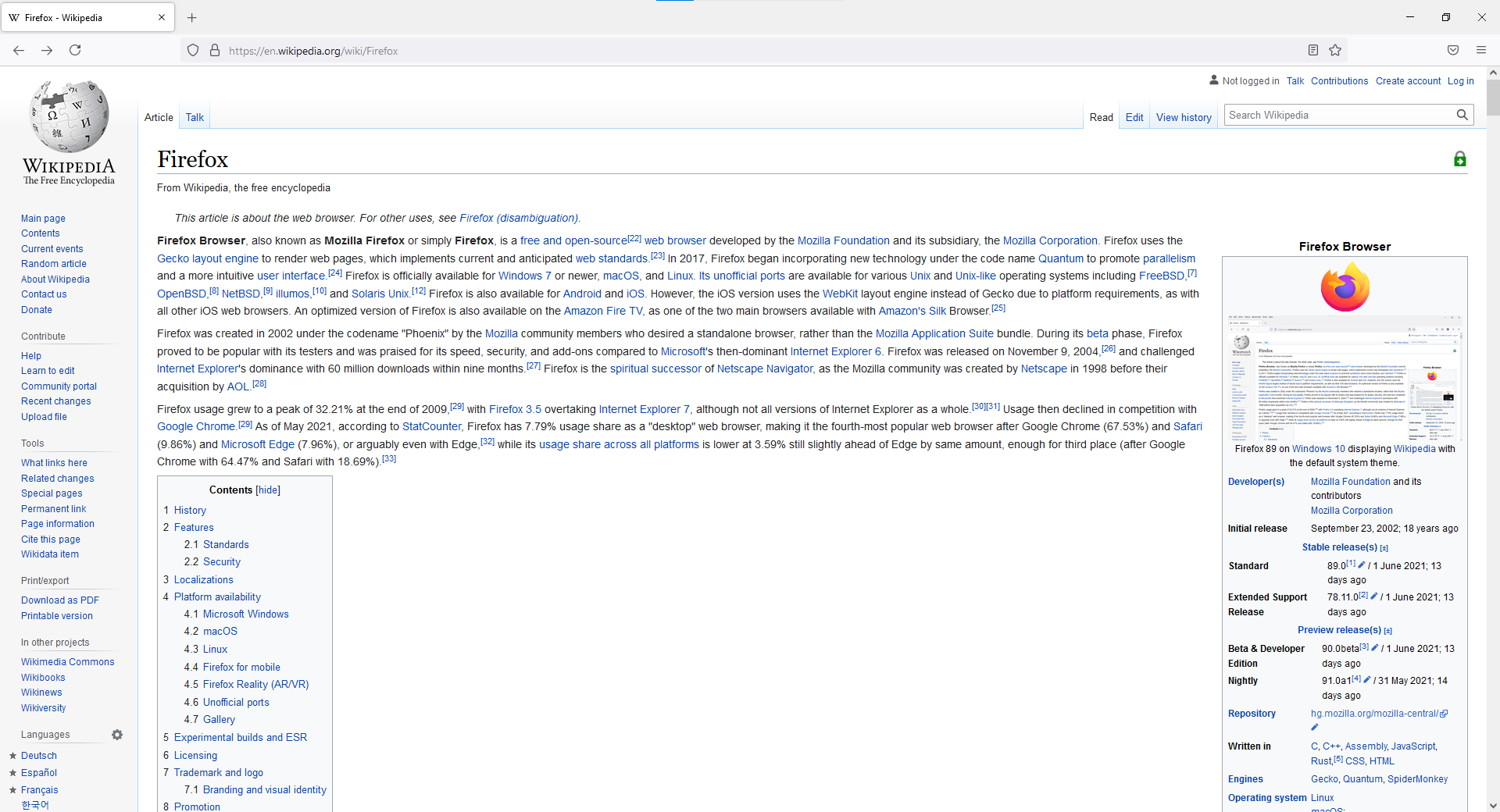The width and height of the screenshot is (1500, 812).
Task: Edit Standard release 89.0 pencil icon
Action: [x=1362, y=564]
